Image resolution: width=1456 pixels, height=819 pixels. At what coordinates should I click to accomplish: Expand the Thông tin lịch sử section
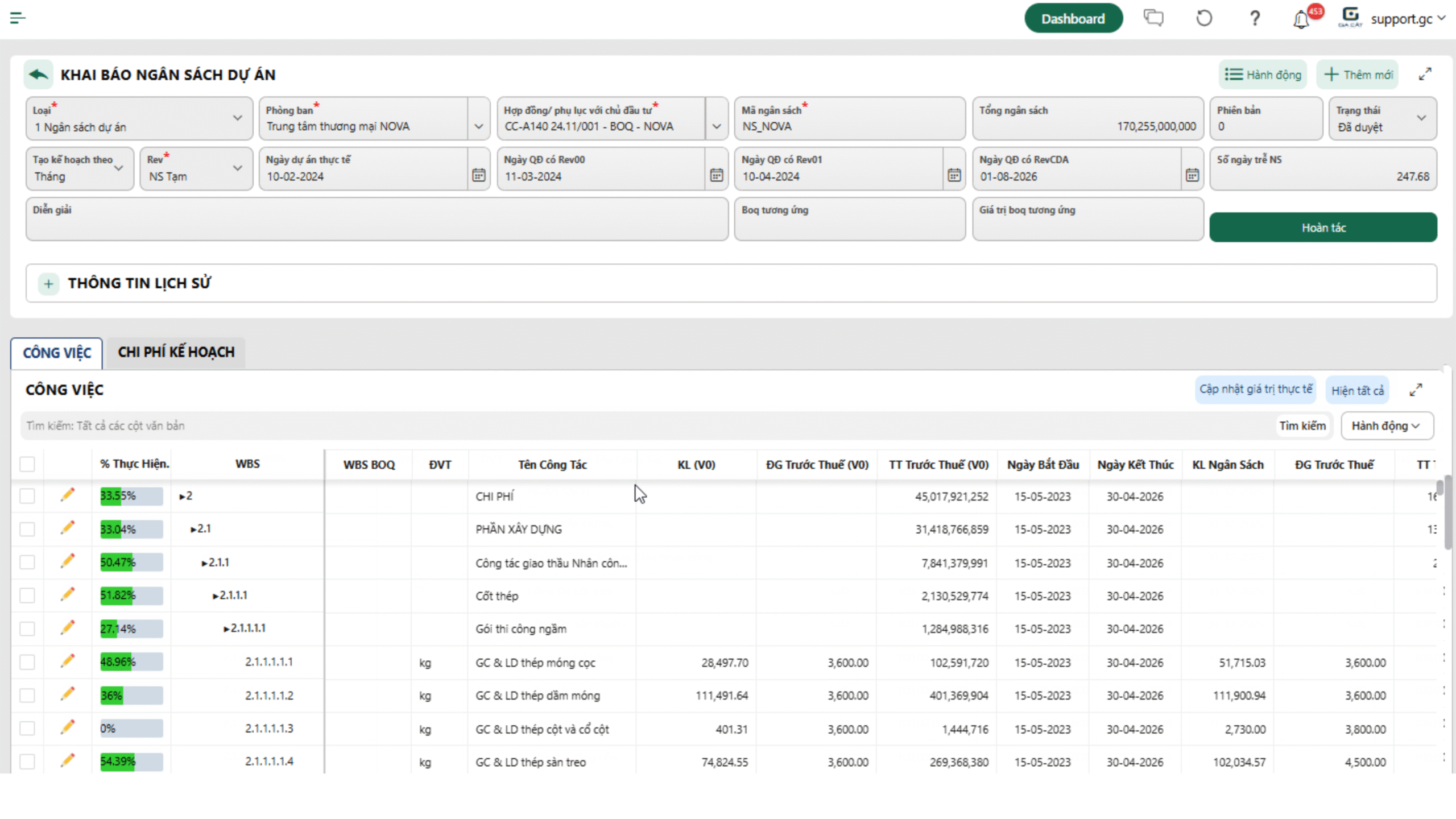click(x=49, y=283)
